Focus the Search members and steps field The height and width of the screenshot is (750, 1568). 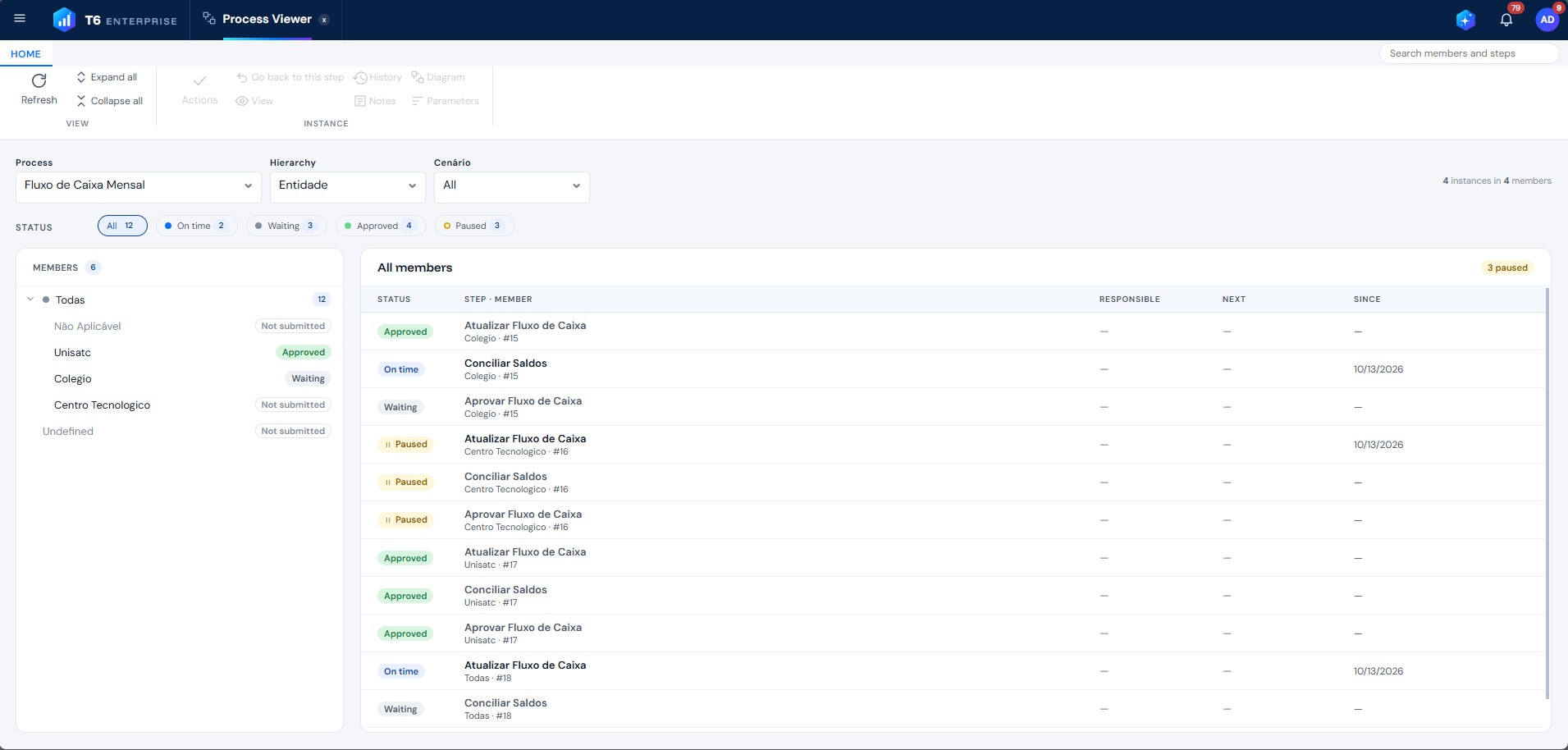pos(1468,53)
